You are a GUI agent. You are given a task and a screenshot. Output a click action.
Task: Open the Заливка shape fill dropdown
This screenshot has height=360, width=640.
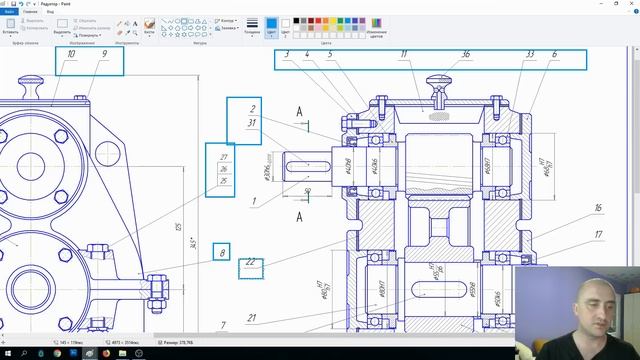pyautogui.click(x=227, y=28)
